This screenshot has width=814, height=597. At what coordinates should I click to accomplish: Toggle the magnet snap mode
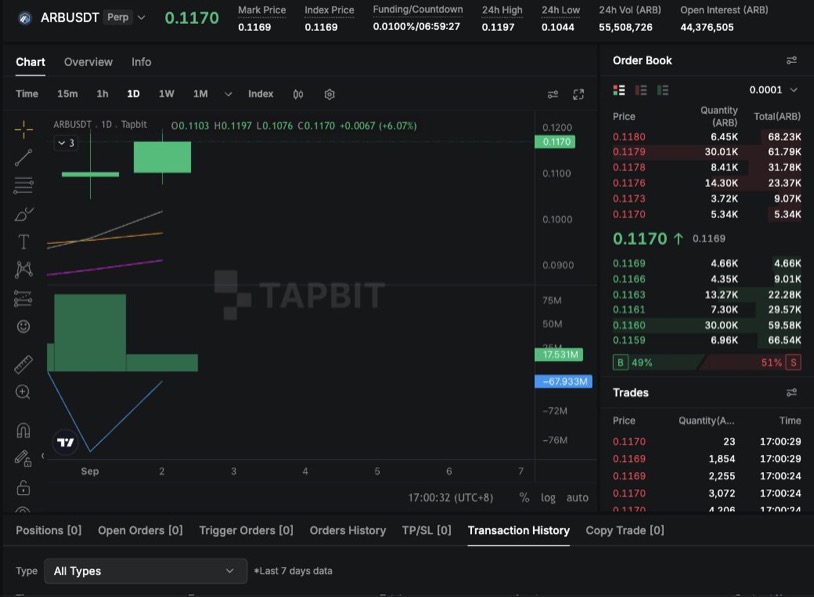23,430
